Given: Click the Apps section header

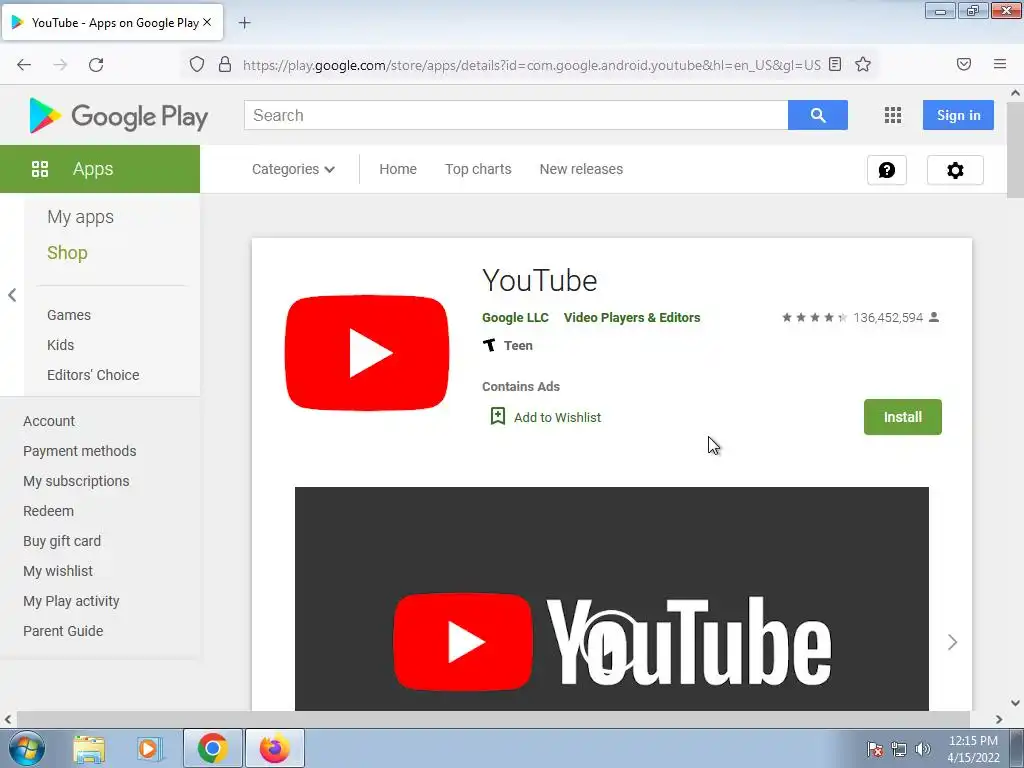Looking at the screenshot, I should click(100, 169).
